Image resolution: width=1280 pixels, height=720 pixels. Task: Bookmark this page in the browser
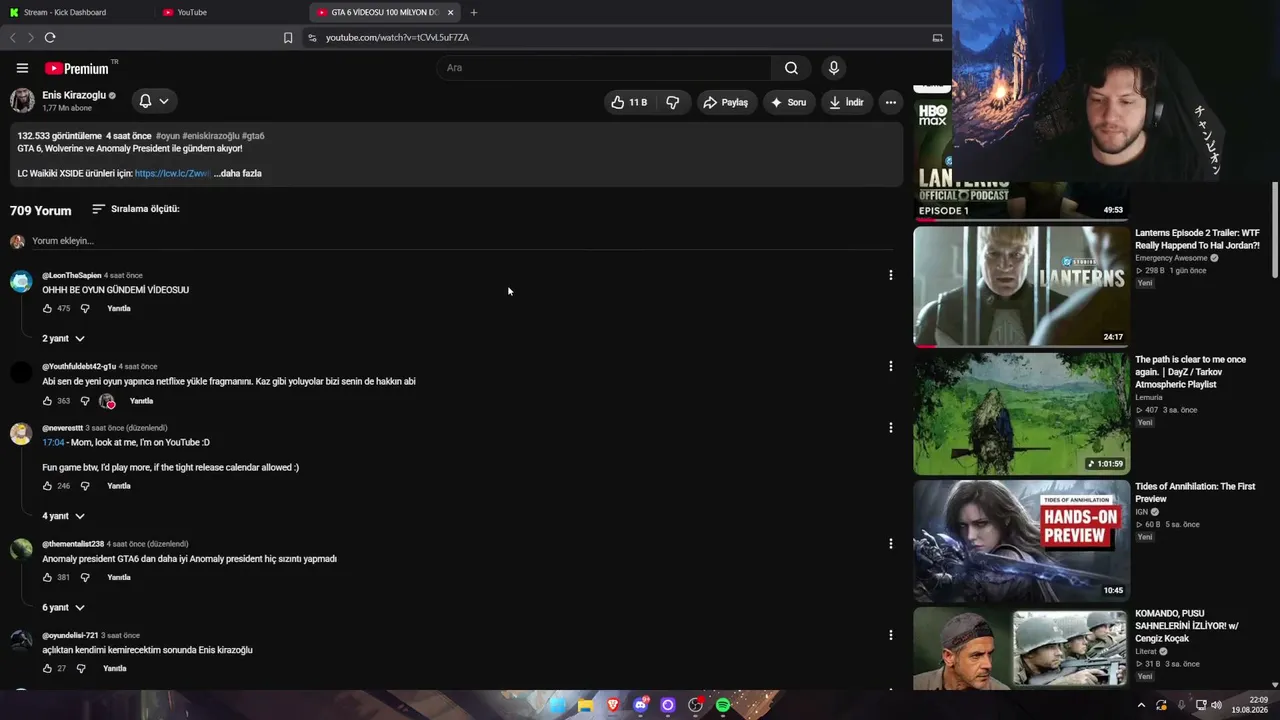(x=288, y=38)
